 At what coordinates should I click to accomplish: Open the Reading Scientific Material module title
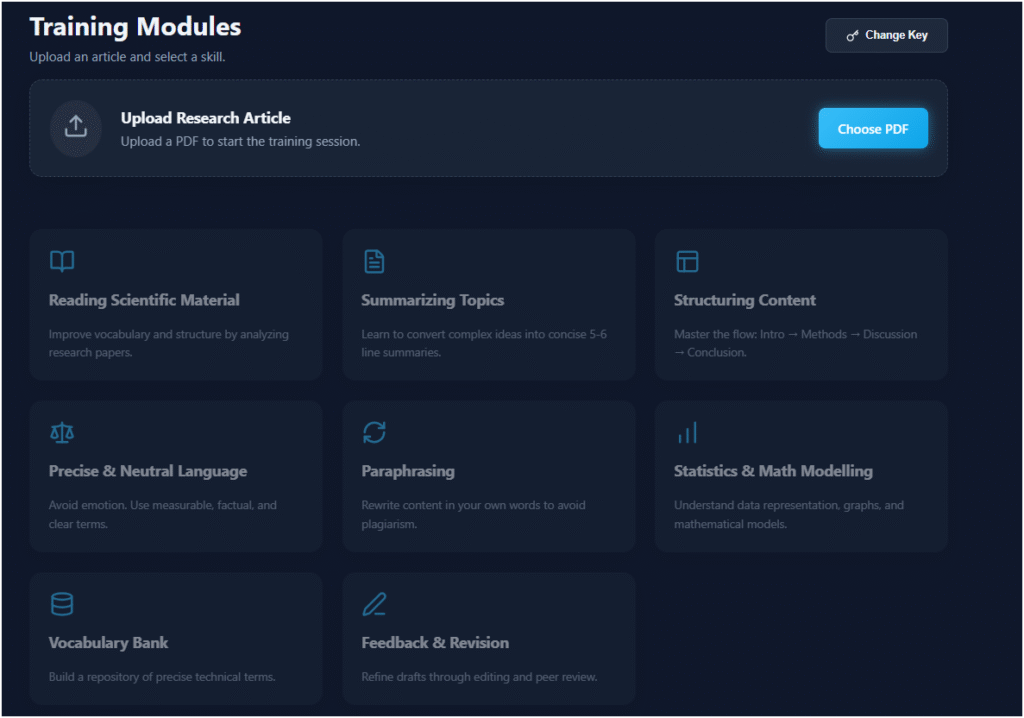click(144, 300)
